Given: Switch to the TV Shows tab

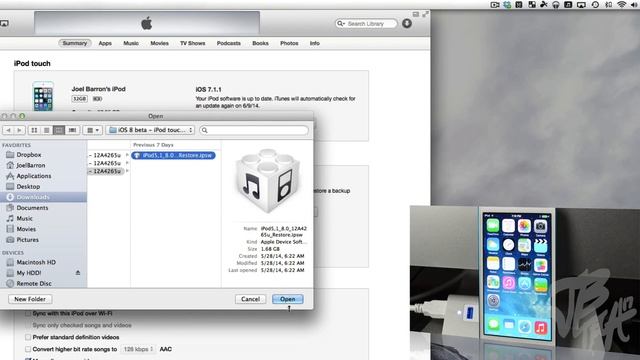Looking at the screenshot, I should 193,43.
